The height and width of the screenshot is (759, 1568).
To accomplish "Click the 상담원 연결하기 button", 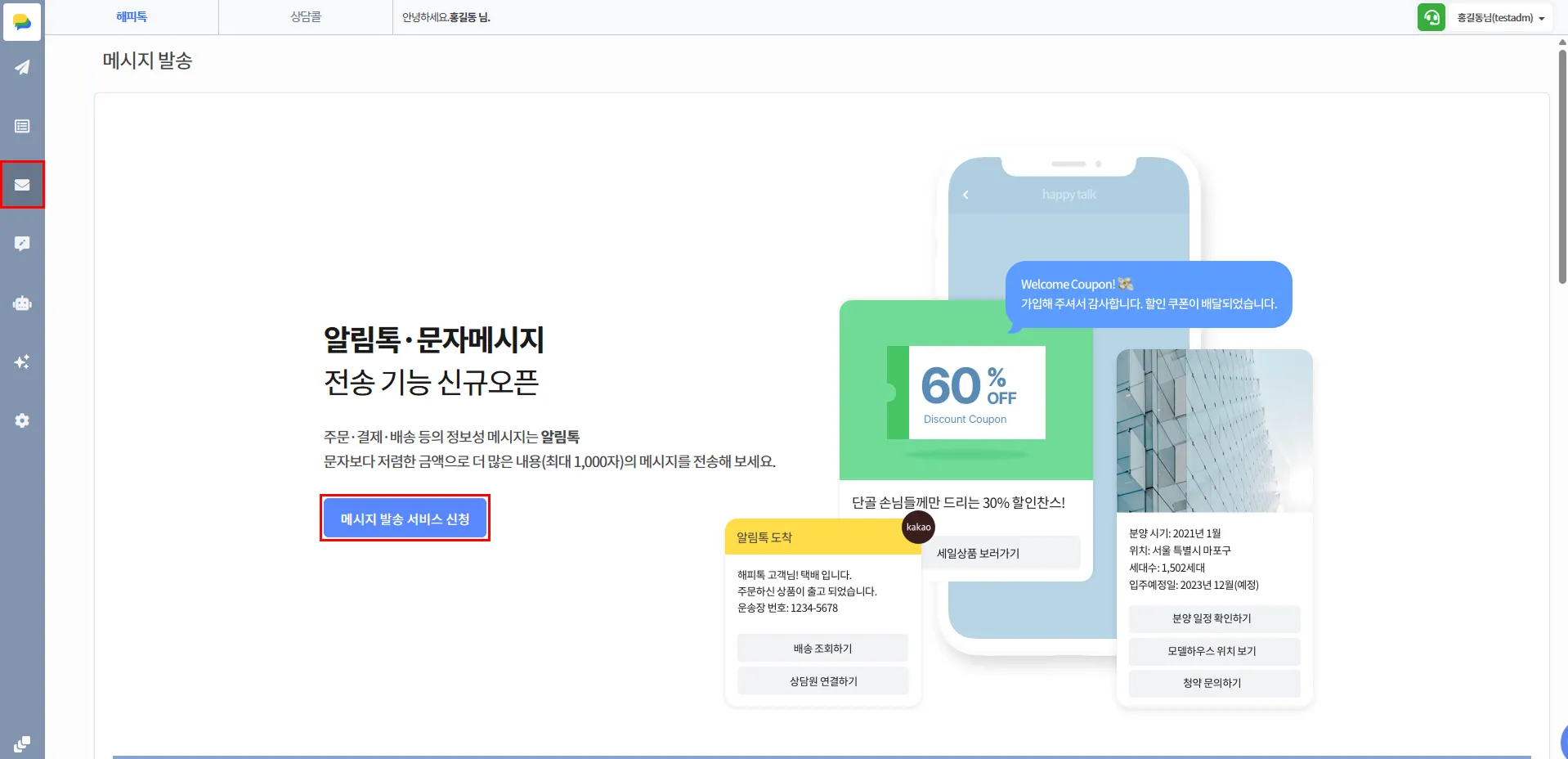I will pyautogui.click(x=822, y=680).
